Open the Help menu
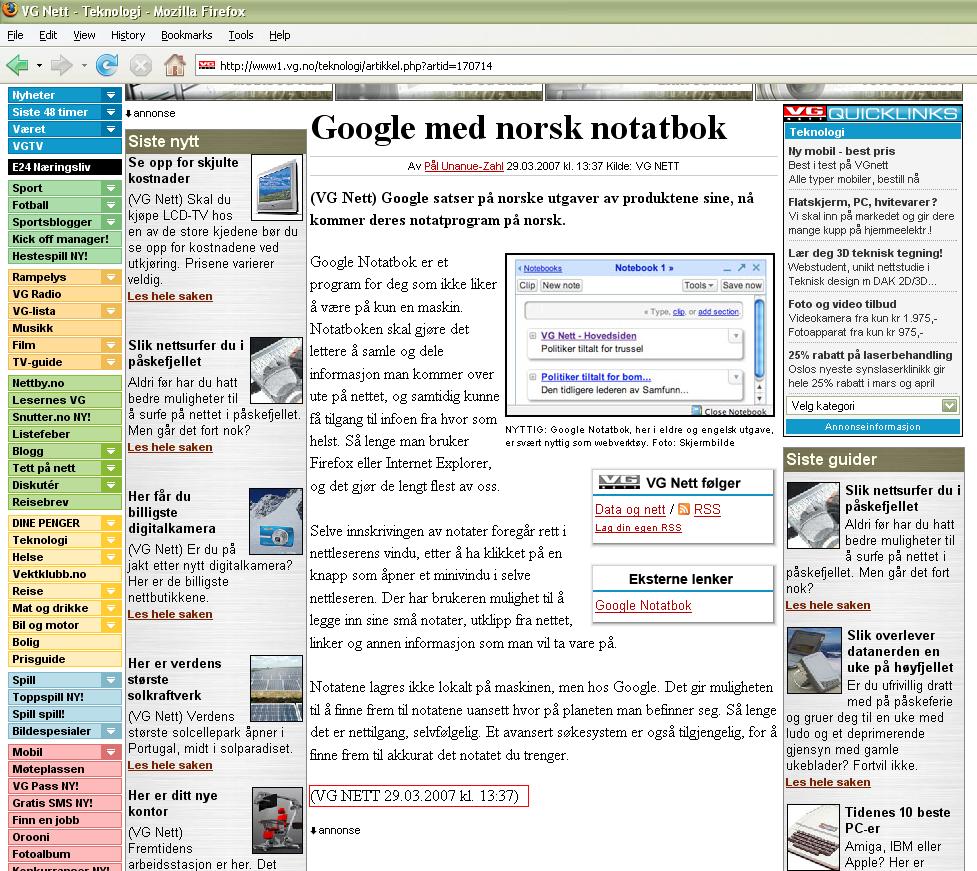This screenshot has height=871, width=977. tap(280, 35)
